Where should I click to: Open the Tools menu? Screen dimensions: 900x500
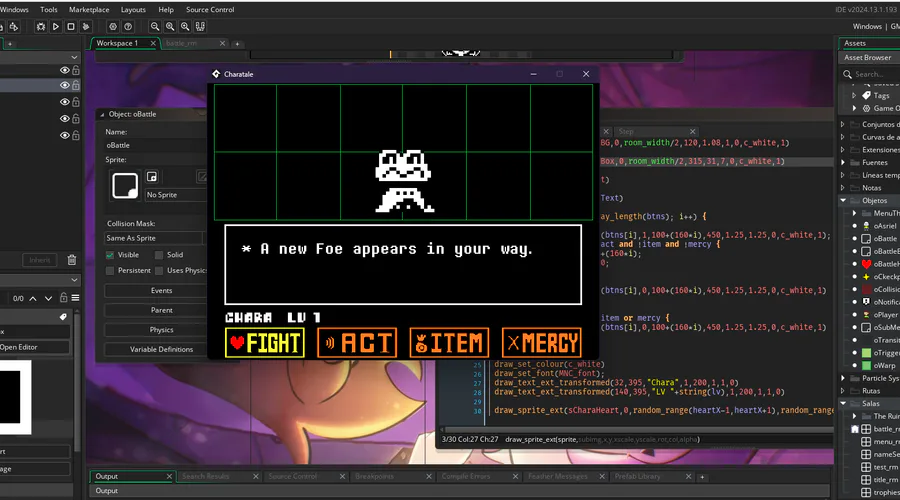point(49,10)
